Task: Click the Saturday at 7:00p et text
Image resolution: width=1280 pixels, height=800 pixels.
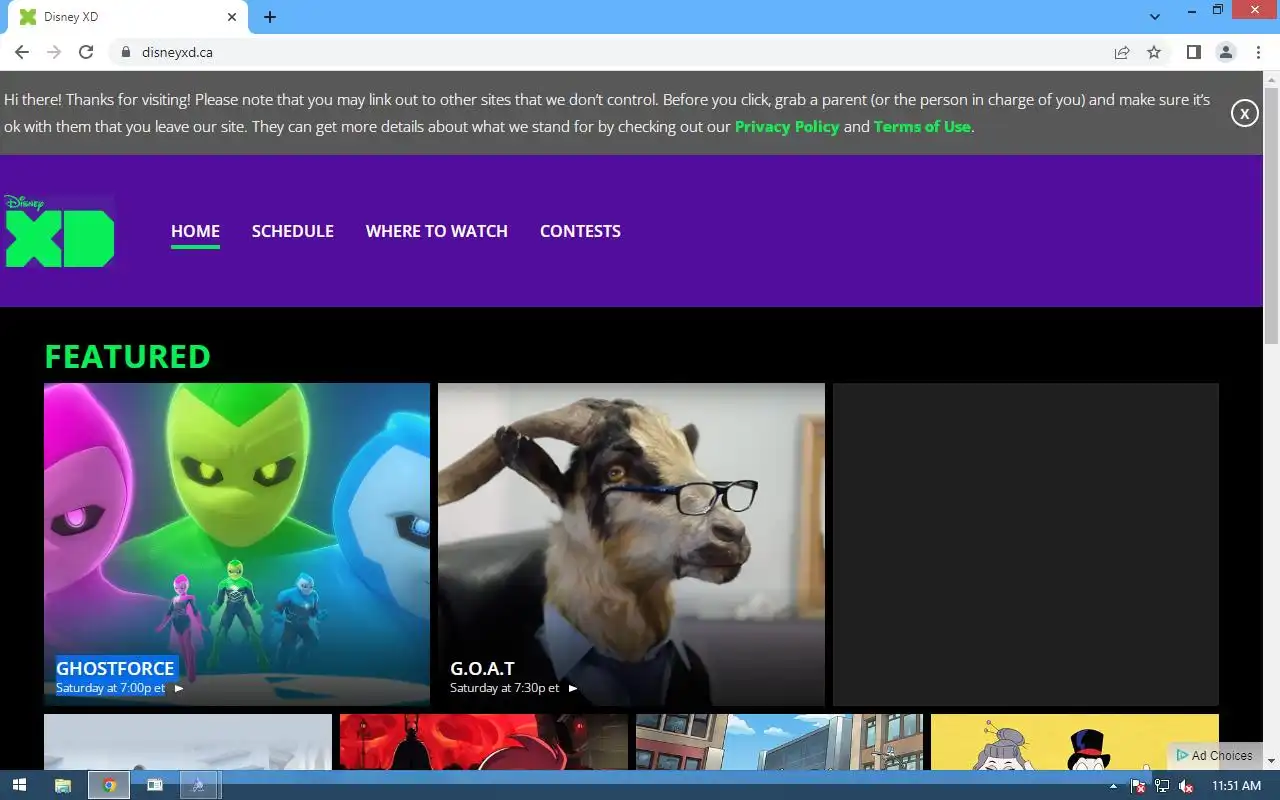Action: pos(110,688)
